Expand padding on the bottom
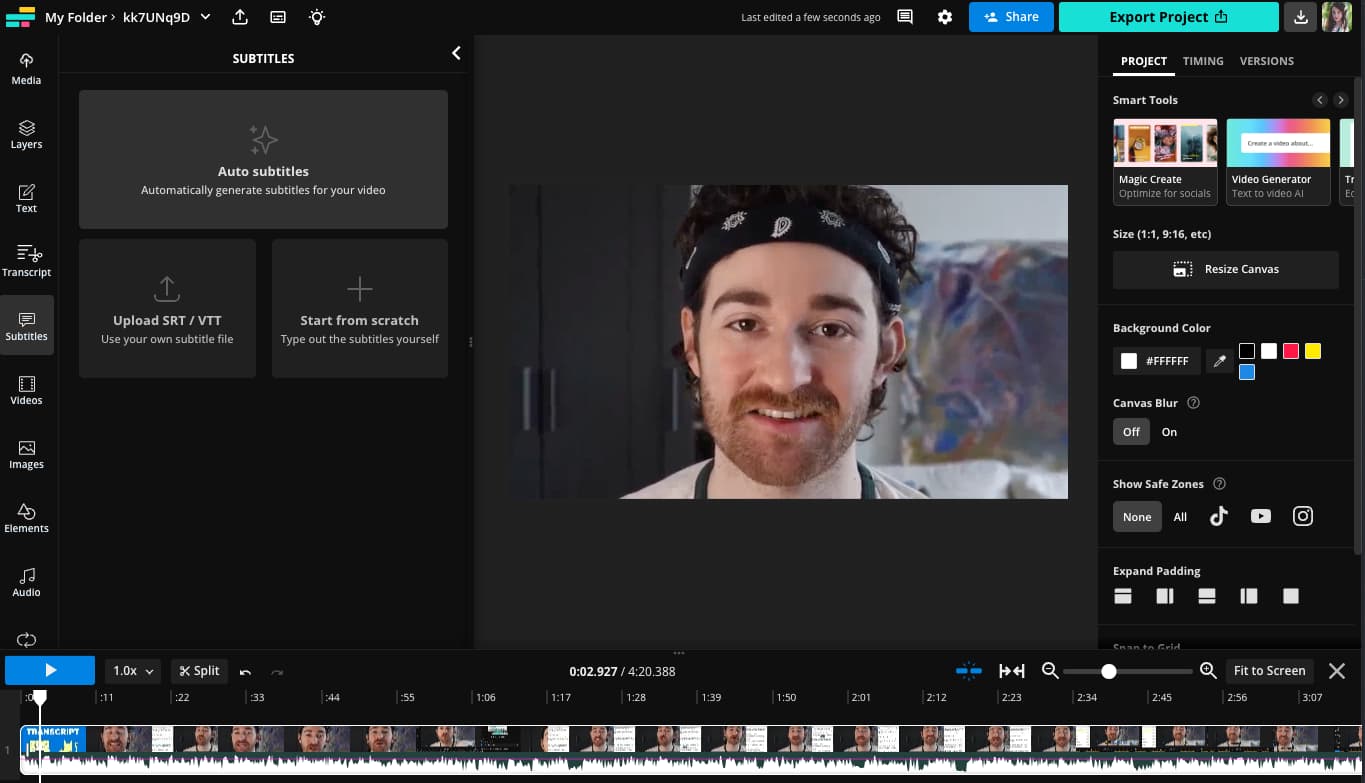1365x783 pixels. click(x=1207, y=596)
